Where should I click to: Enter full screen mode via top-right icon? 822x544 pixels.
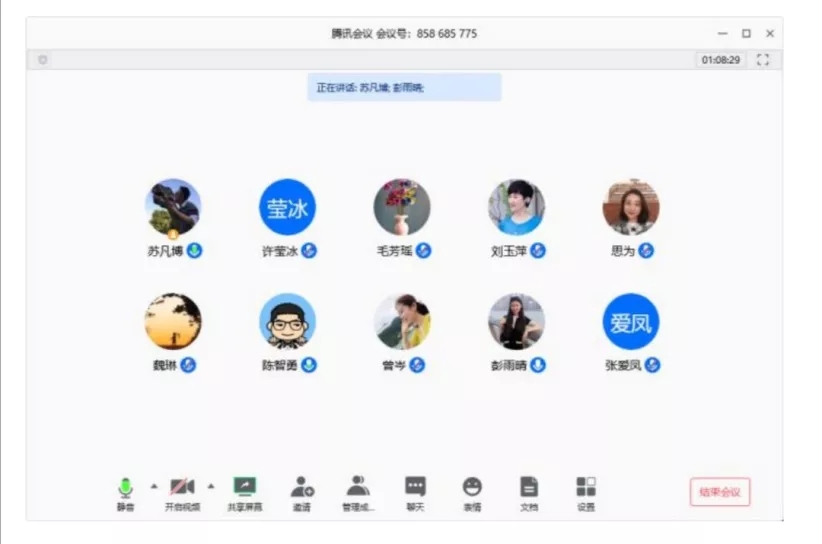click(x=763, y=60)
